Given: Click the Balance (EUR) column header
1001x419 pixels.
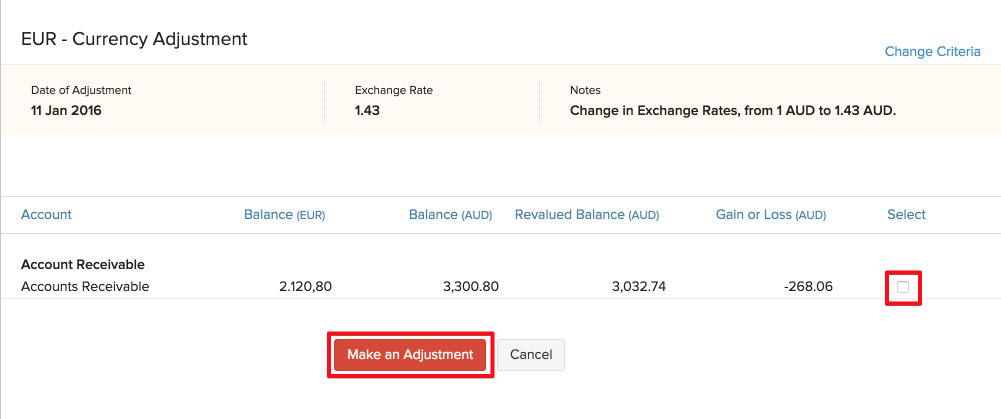Looking at the screenshot, I should [284, 214].
